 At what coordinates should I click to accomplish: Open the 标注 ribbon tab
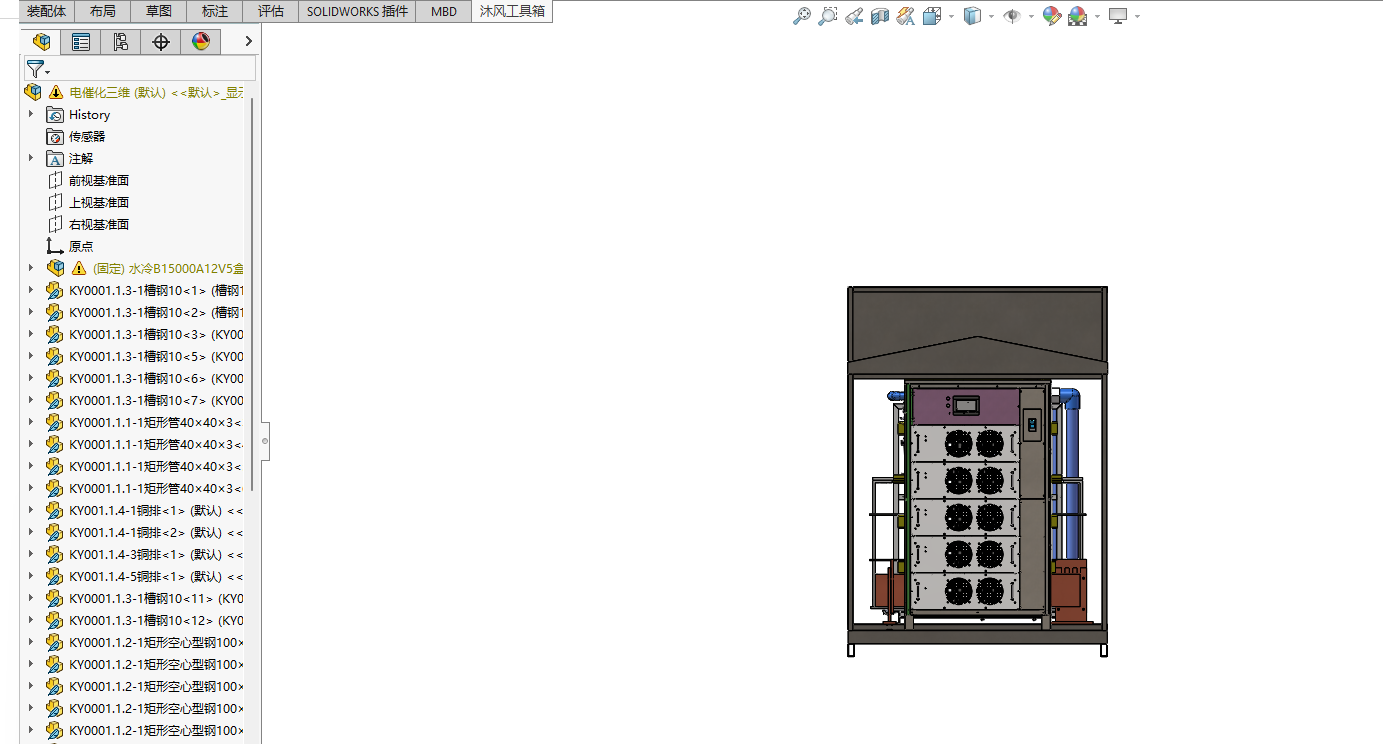[x=214, y=11]
